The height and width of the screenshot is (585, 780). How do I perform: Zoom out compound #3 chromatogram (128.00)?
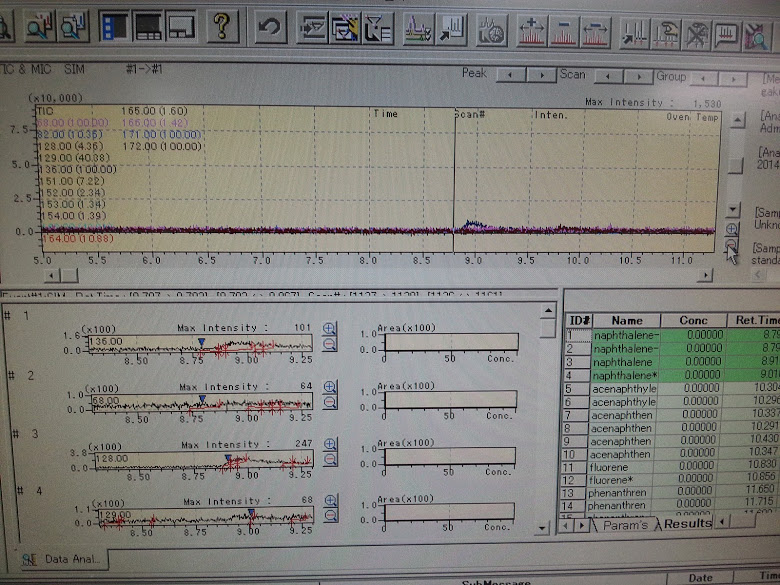330,459
